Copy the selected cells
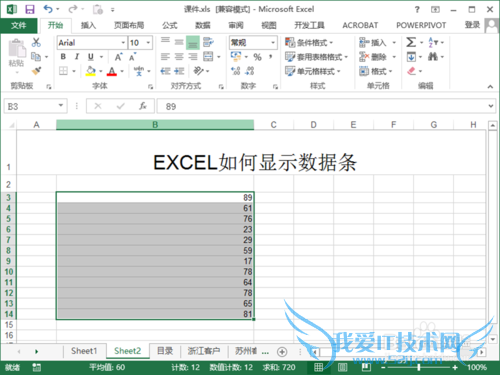 pos(36,57)
